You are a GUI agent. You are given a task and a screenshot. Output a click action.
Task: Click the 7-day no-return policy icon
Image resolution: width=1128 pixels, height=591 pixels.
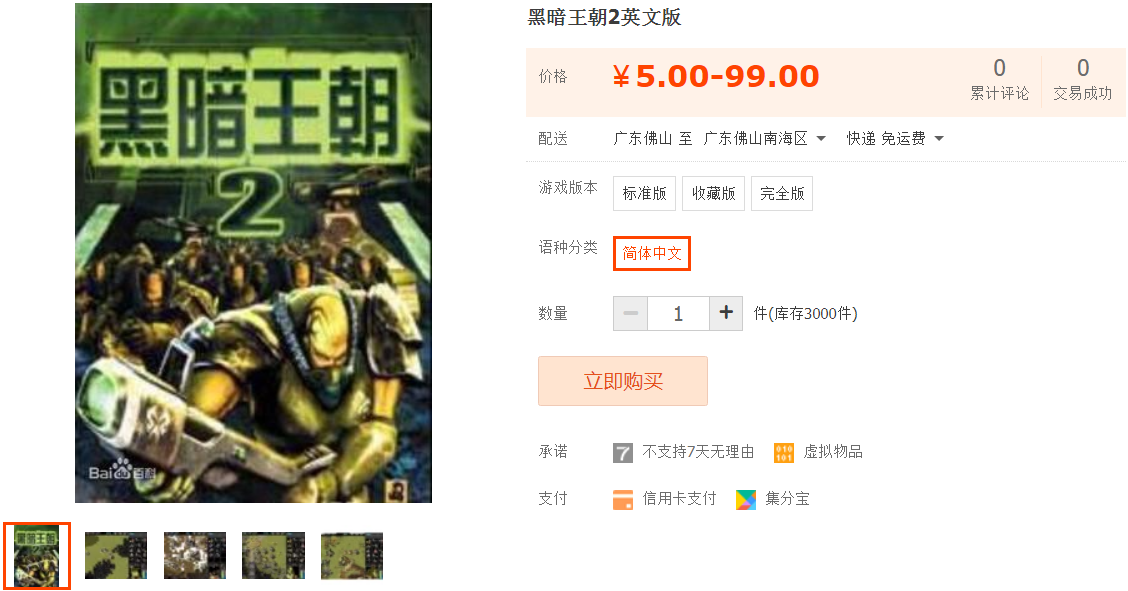pos(622,452)
